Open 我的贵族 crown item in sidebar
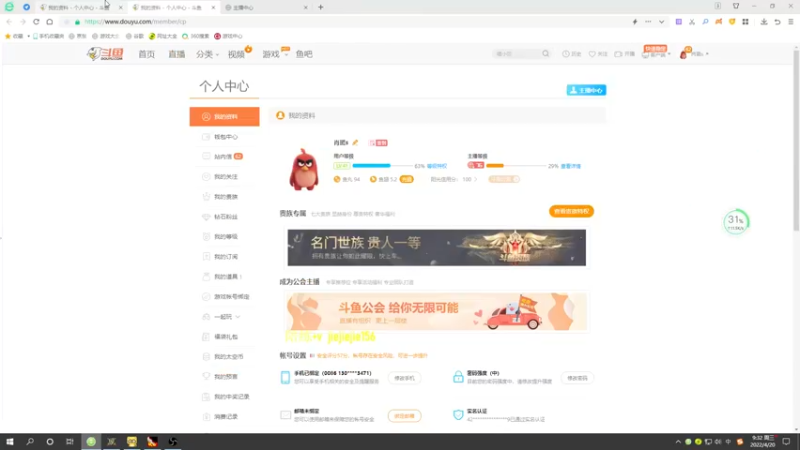 (x=224, y=197)
